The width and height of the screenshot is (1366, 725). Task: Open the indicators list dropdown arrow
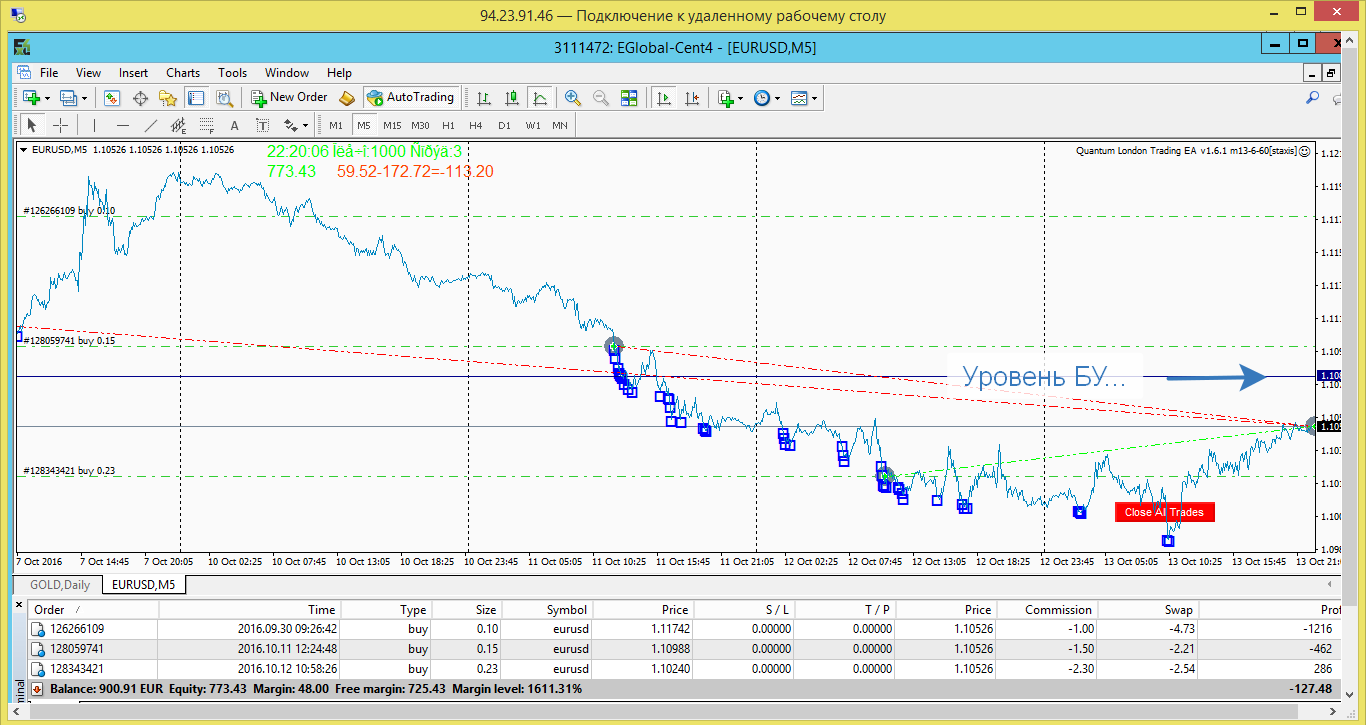[739, 98]
